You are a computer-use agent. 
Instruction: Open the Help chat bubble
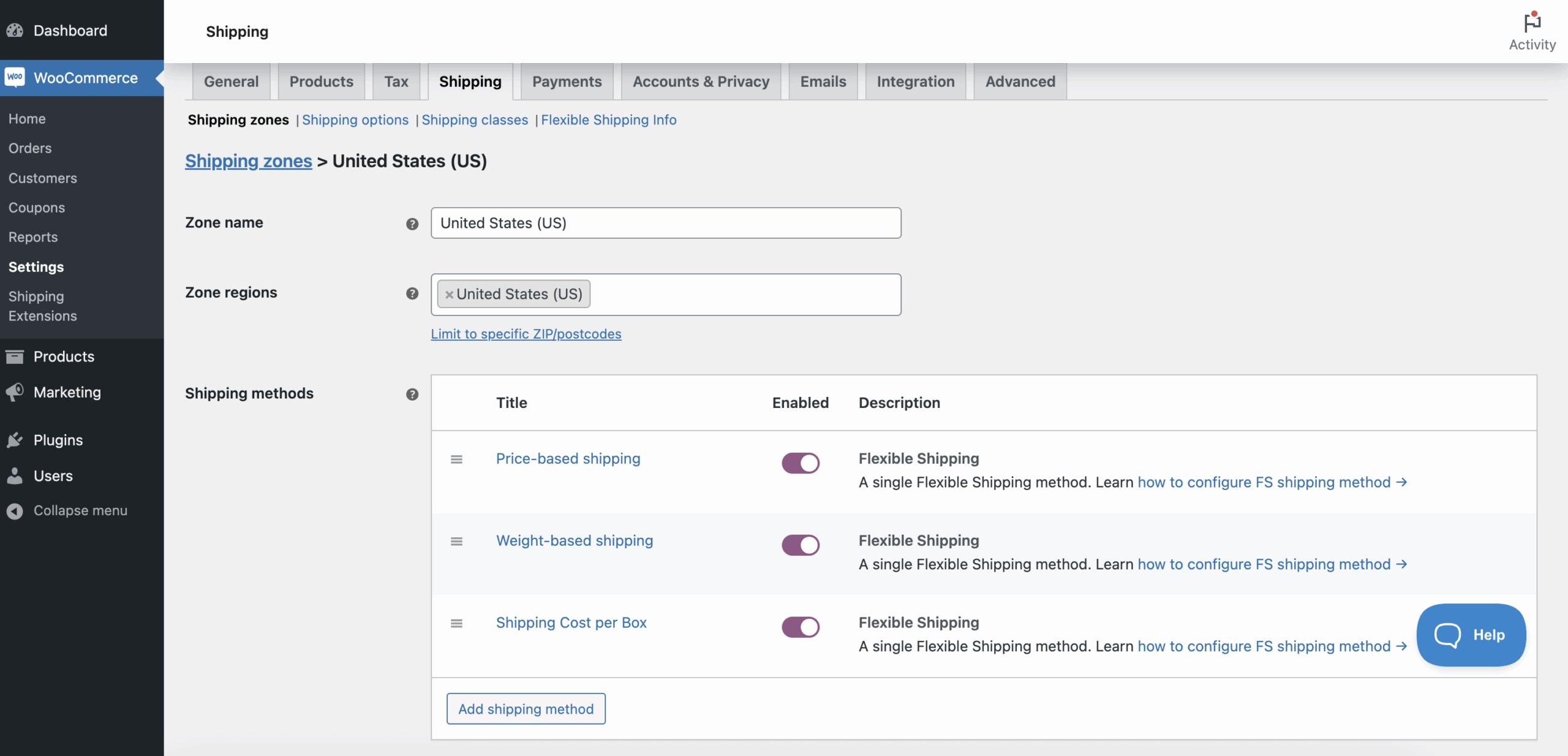[1471, 635]
